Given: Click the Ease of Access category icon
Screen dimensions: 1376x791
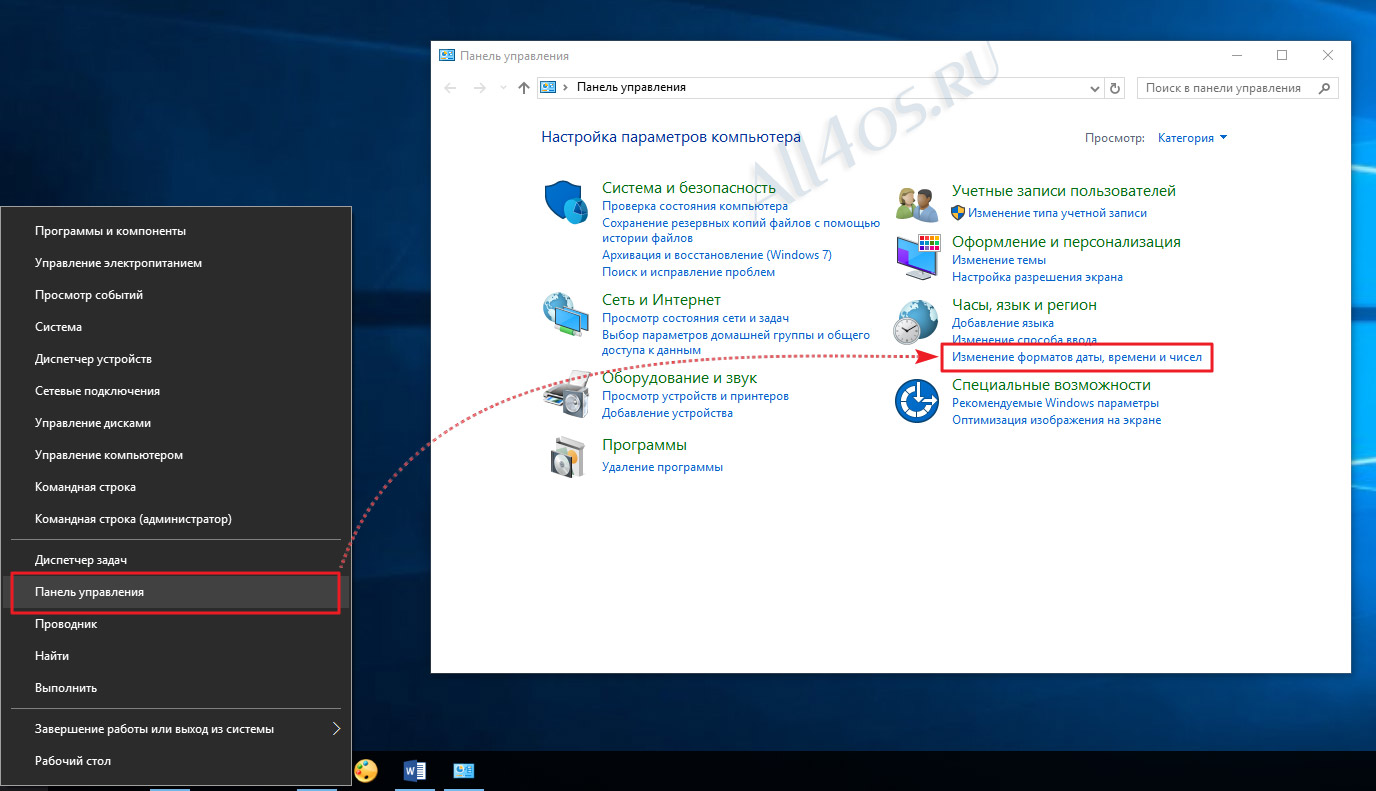Looking at the screenshot, I should 917,402.
